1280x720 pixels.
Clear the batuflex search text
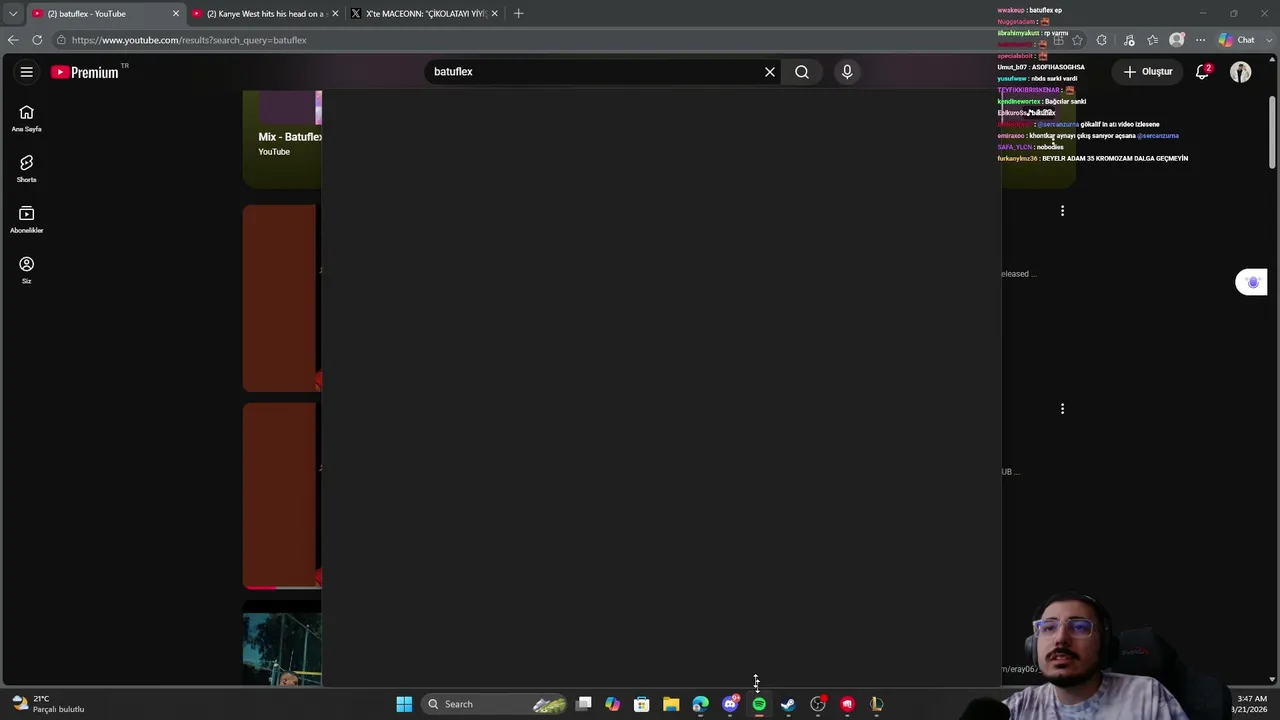pyautogui.click(x=770, y=72)
